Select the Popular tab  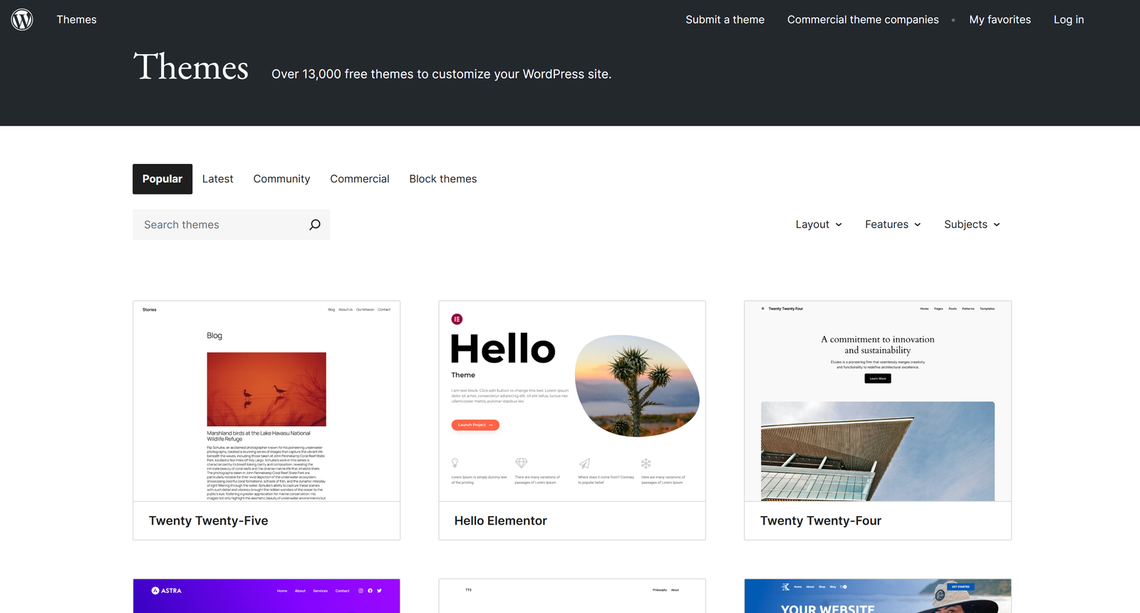[x=162, y=179]
